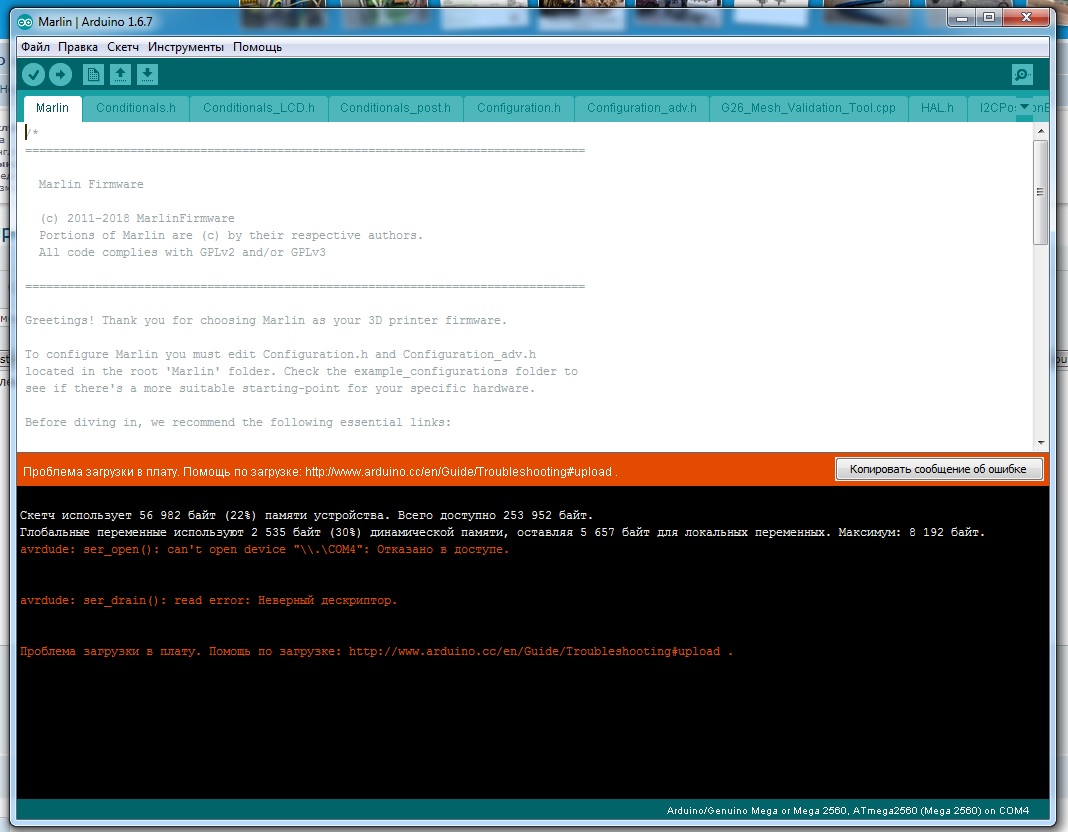Minimize the Arduino window
1068x832 pixels.
pos(962,18)
